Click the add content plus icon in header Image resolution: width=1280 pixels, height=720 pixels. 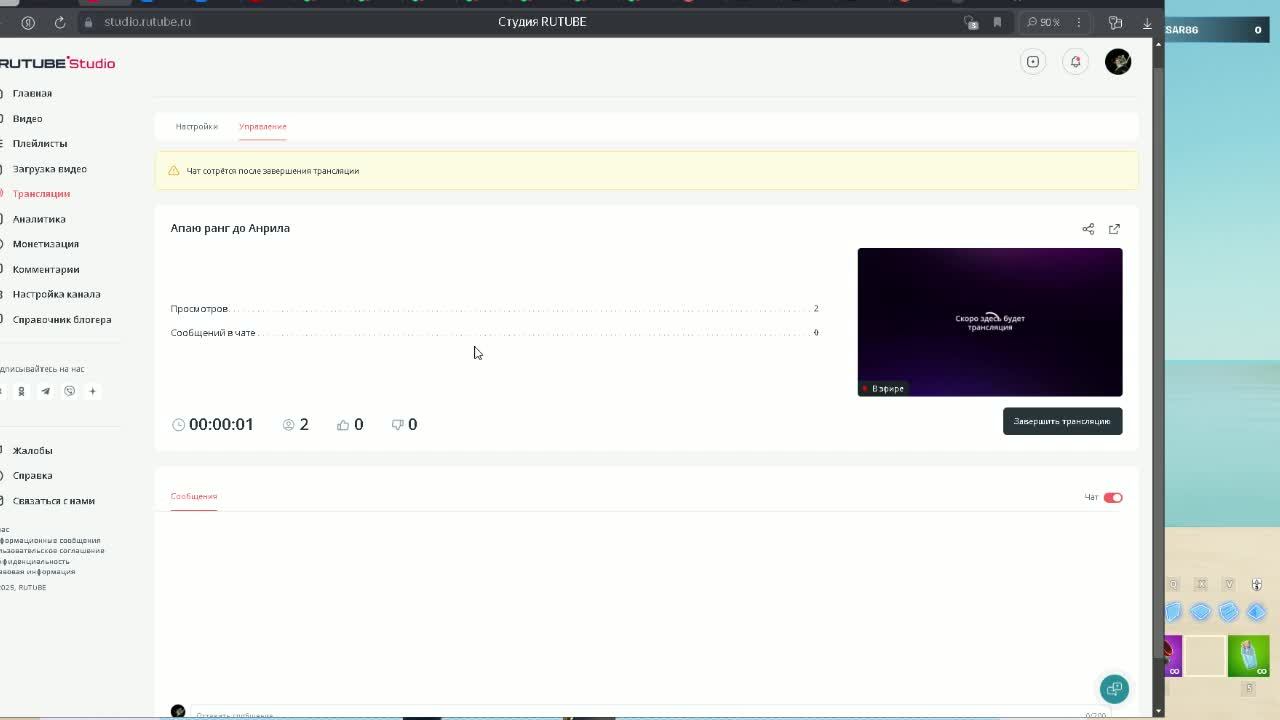point(1033,62)
